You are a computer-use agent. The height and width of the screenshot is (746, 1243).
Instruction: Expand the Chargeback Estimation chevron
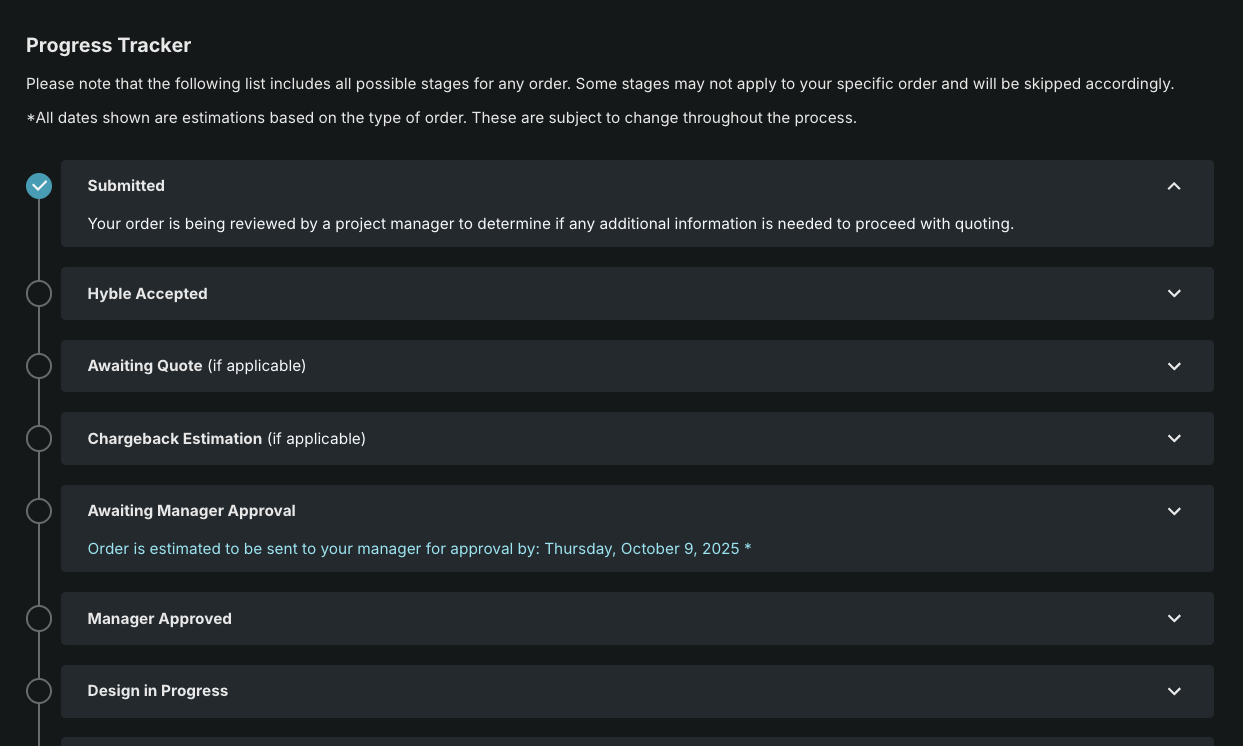(x=1174, y=438)
